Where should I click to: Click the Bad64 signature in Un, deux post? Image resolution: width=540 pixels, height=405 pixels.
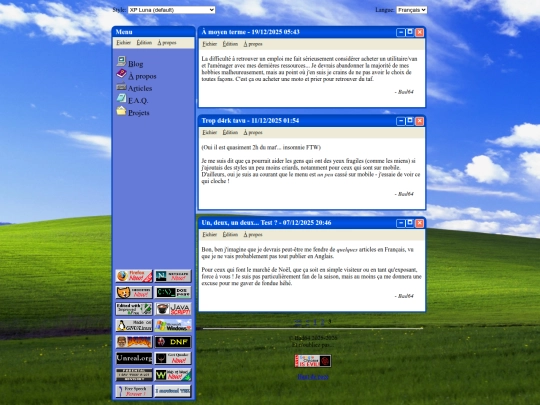[x=404, y=296]
